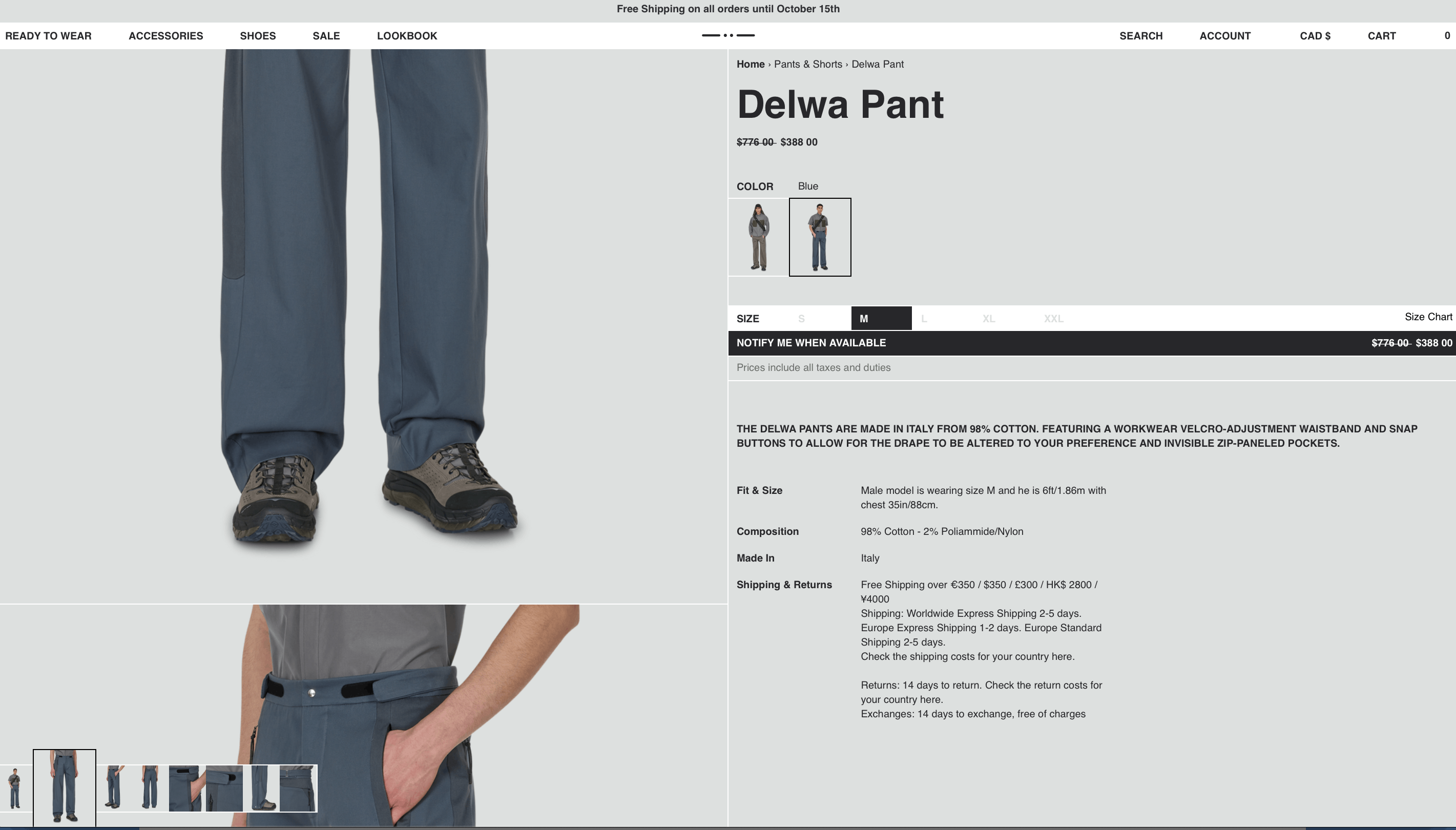Open the Accessories menu
This screenshot has height=830, width=1456.
(x=166, y=36)
